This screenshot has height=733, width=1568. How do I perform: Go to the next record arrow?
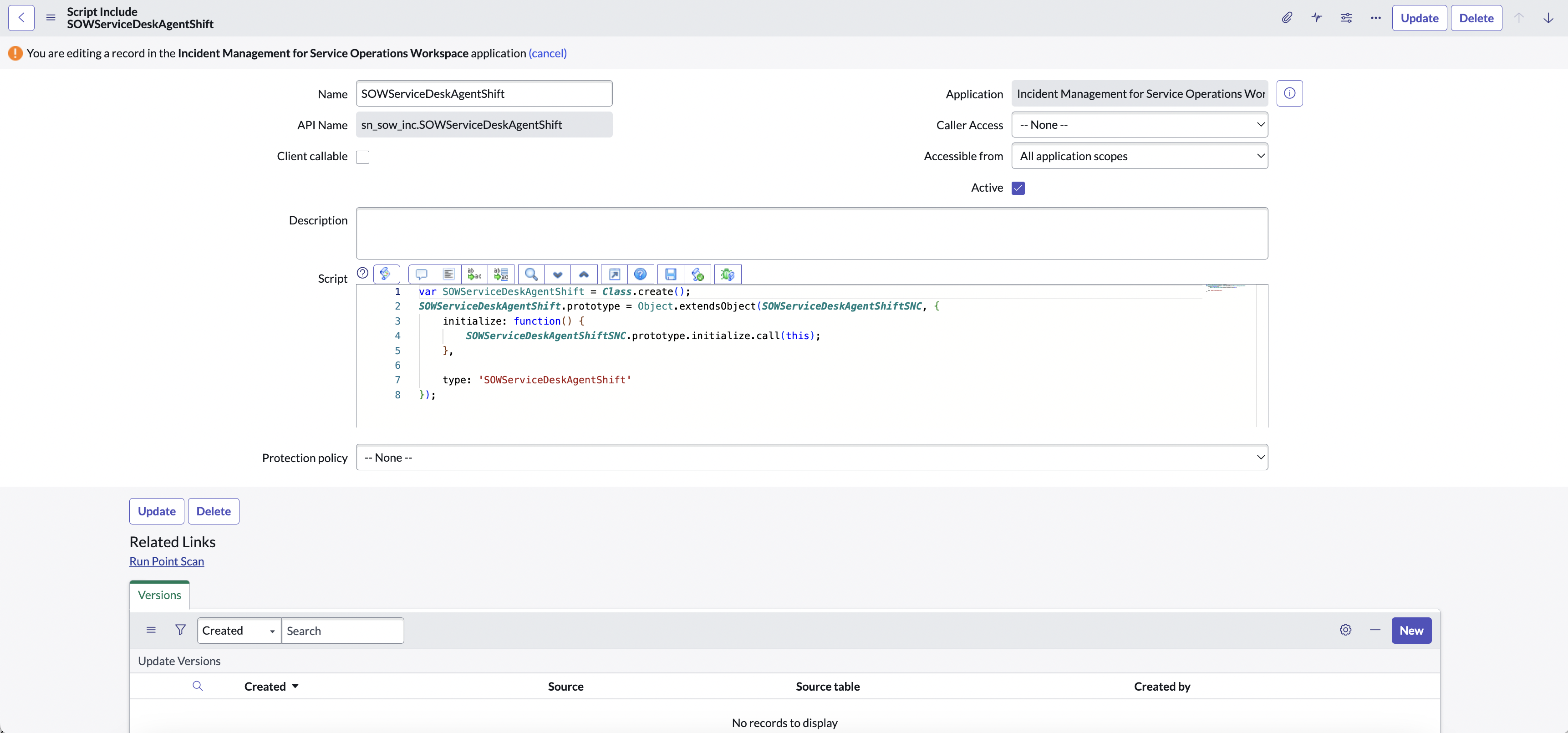click(1548, 18)
